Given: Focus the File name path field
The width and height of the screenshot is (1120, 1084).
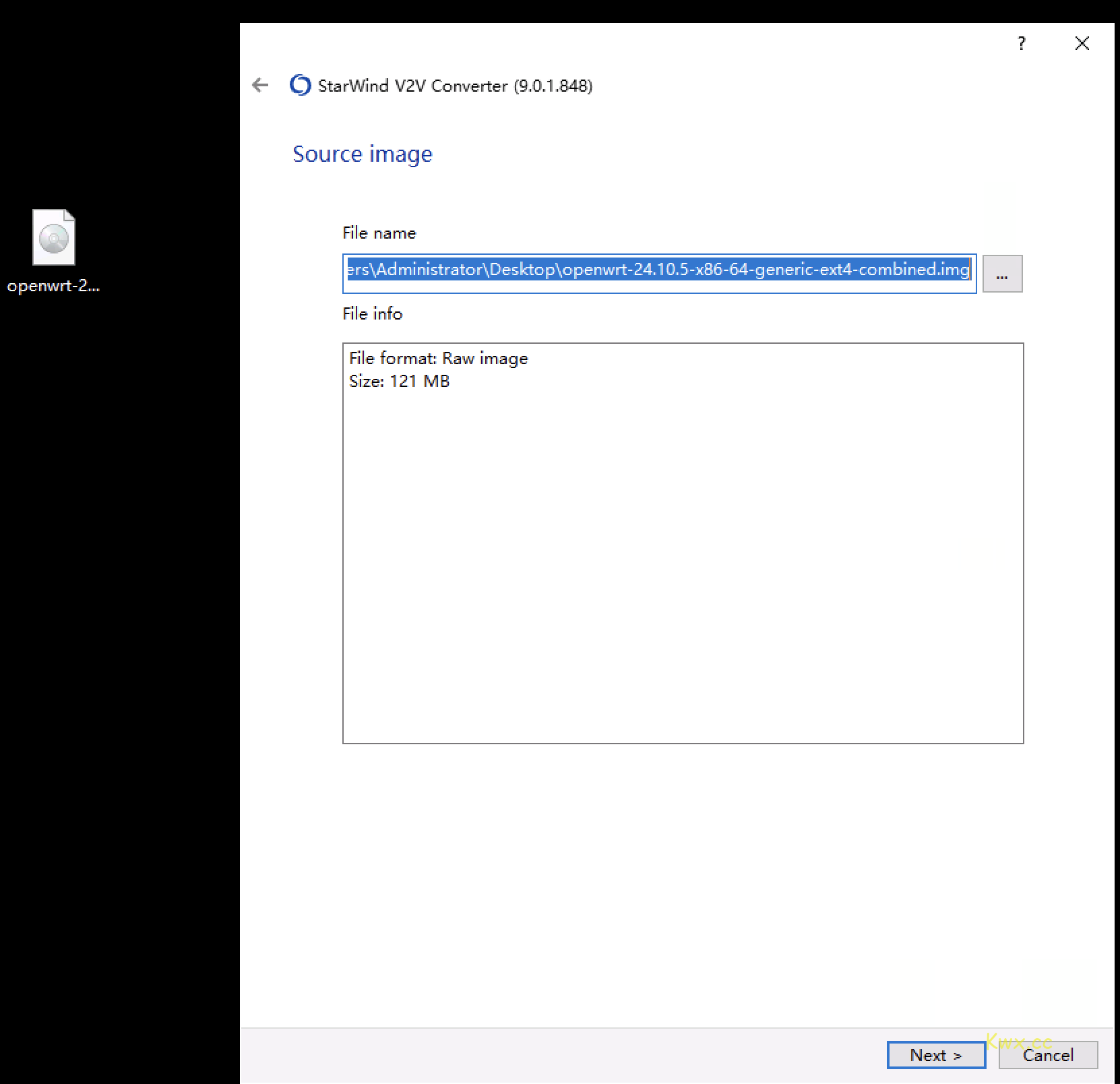Looking at the screenshot, I should tap(659, 274).
